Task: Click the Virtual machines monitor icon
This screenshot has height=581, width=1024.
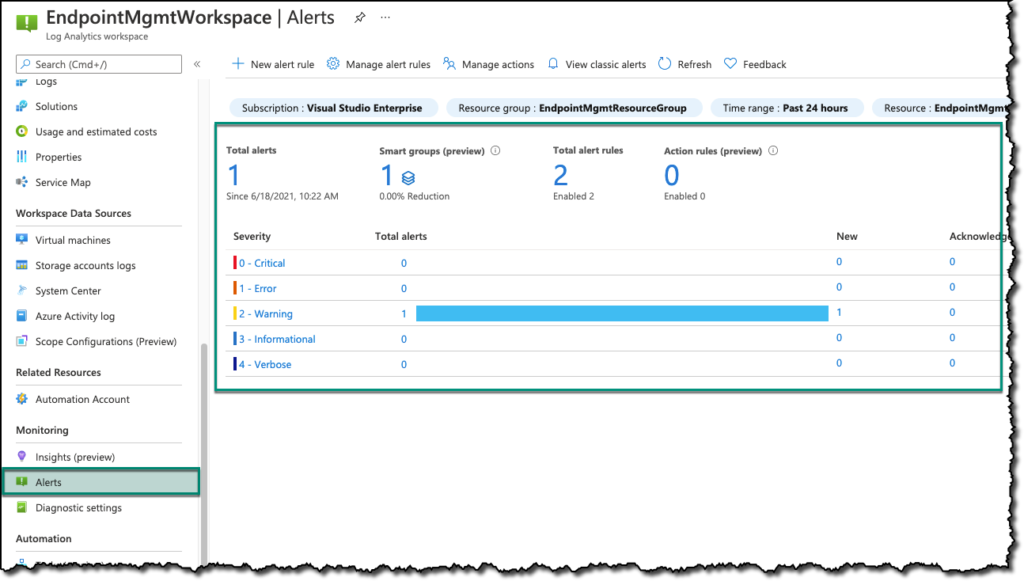Action: tap(22, 240)
